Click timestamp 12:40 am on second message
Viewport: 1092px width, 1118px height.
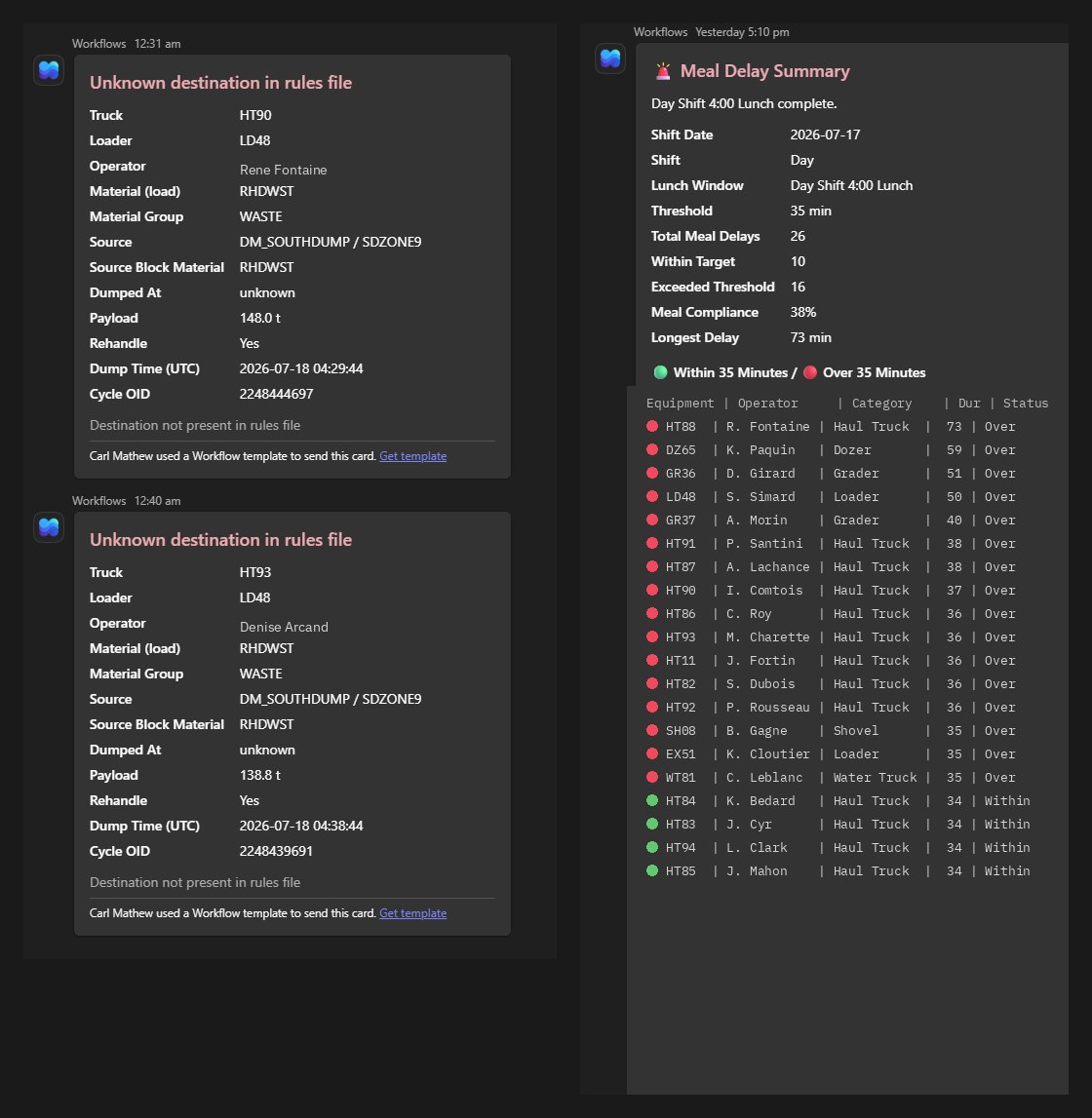(158, 501)
